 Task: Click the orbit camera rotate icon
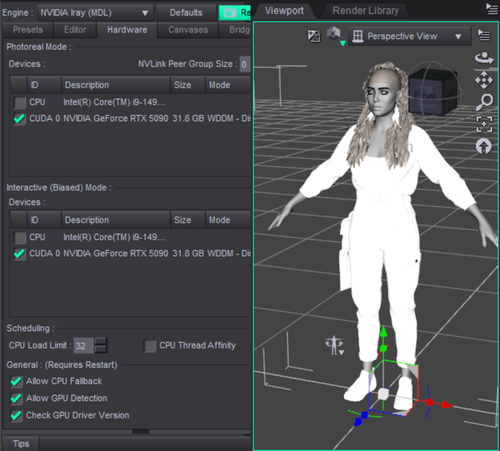point(484,58)
